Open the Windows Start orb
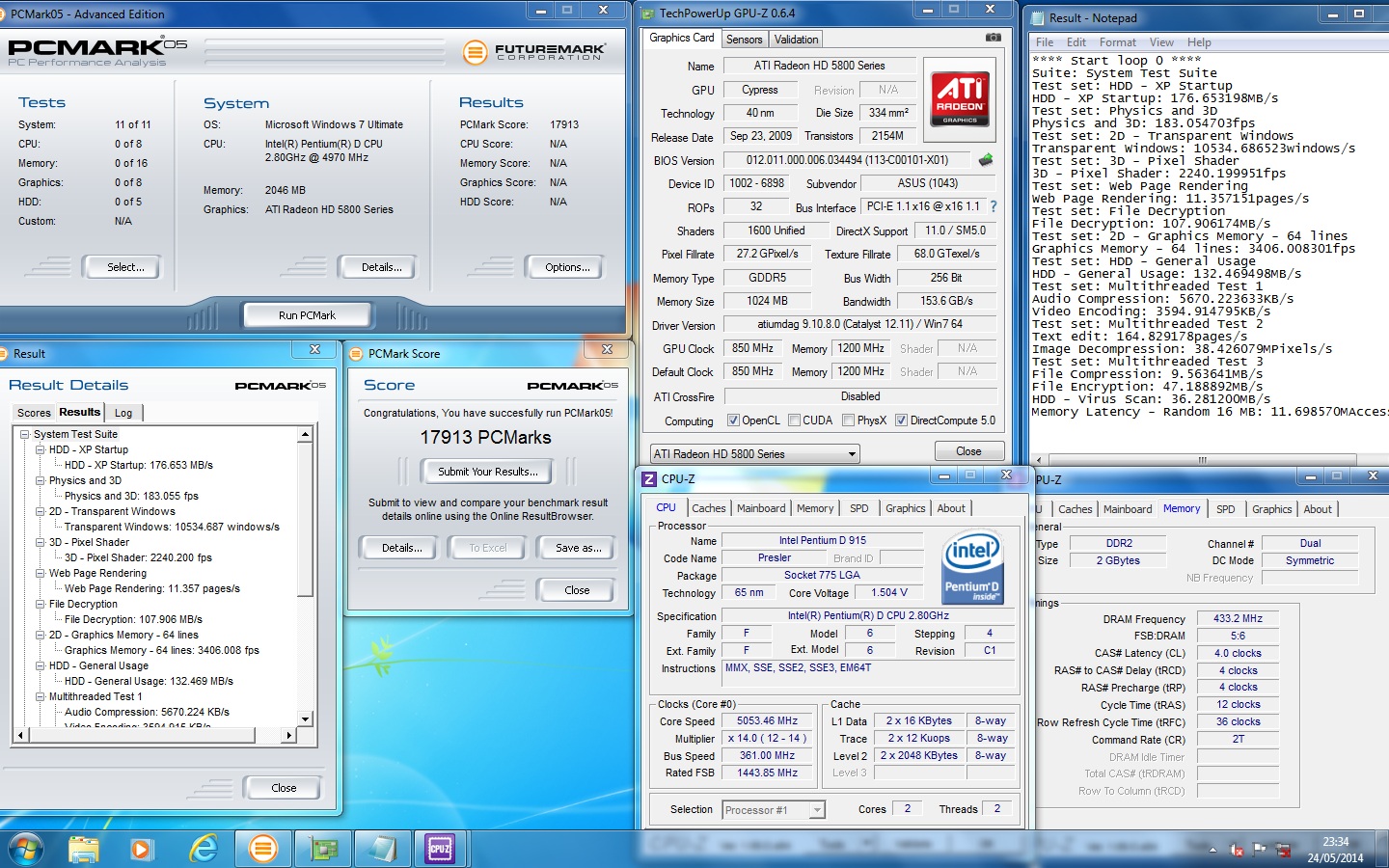 coord(26,849)
